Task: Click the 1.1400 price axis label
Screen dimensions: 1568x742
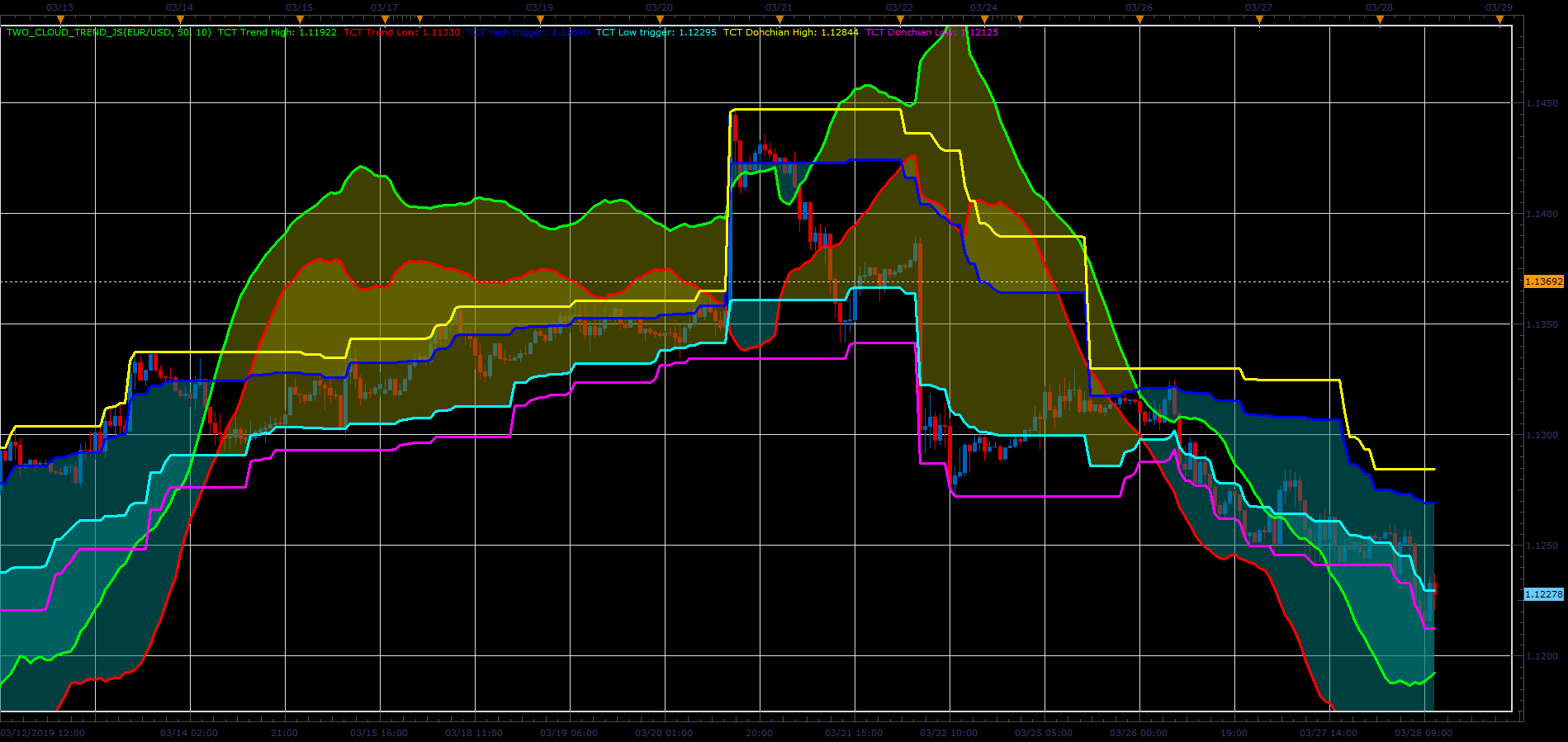Action: [x=1542, y=215]
